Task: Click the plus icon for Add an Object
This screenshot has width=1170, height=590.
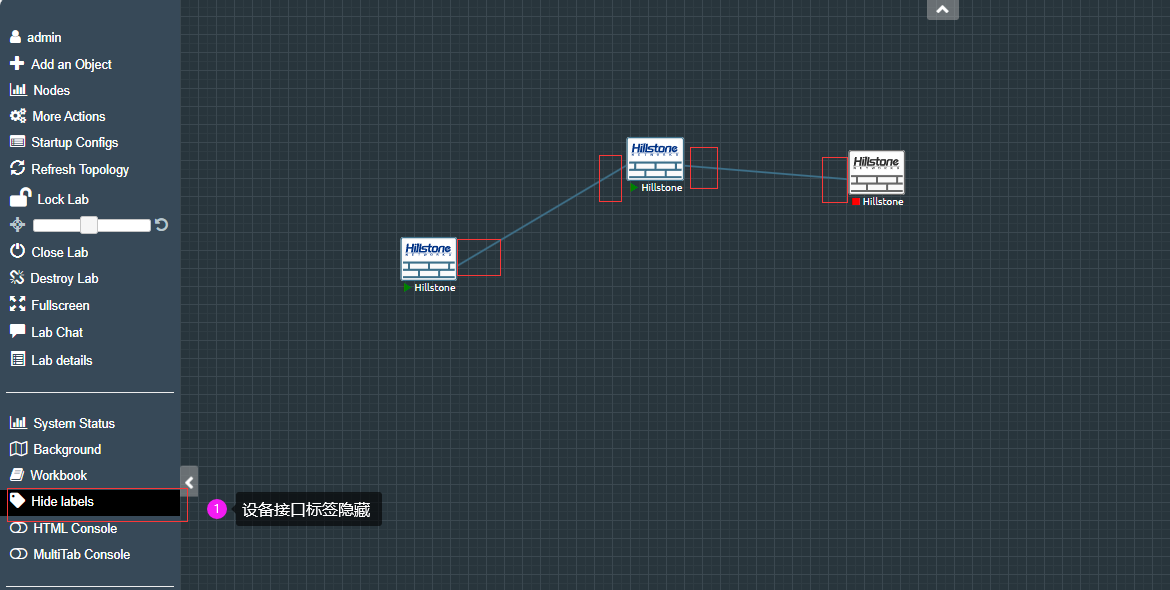Action: (16, 63)
